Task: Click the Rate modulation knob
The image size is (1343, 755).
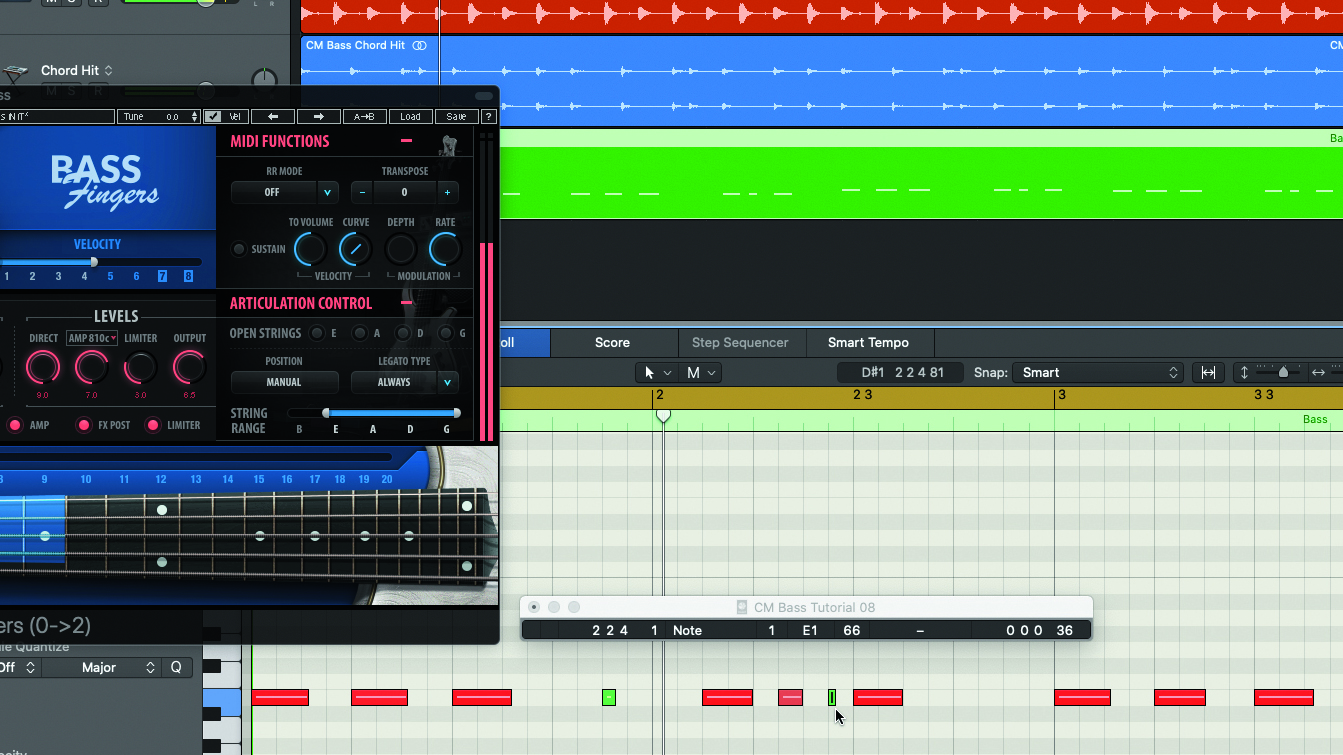Action: [x=445, y=249]
